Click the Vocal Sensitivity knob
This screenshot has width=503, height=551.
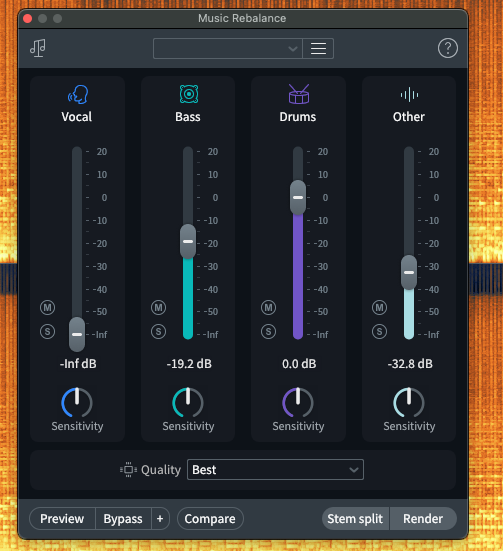tap(77, 403)
